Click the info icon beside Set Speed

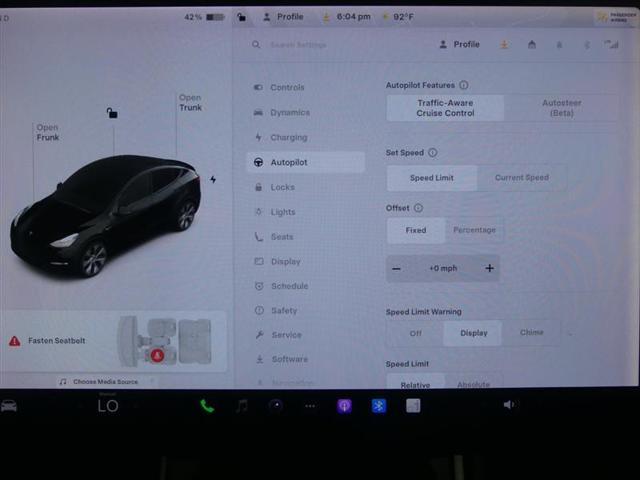pyautogui.click(x=433, y=153)
